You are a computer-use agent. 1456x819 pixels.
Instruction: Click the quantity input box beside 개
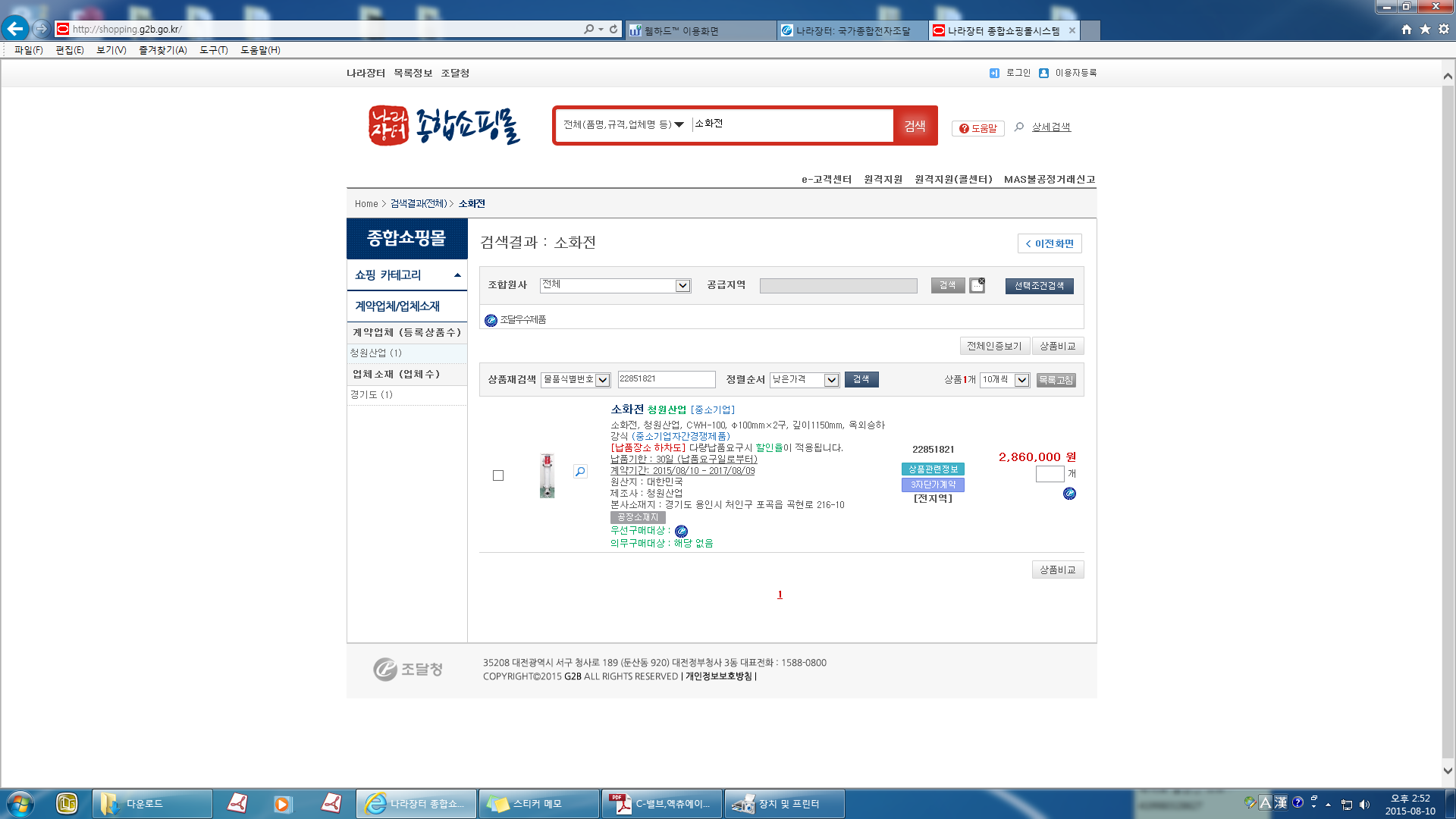[1050, 475]
